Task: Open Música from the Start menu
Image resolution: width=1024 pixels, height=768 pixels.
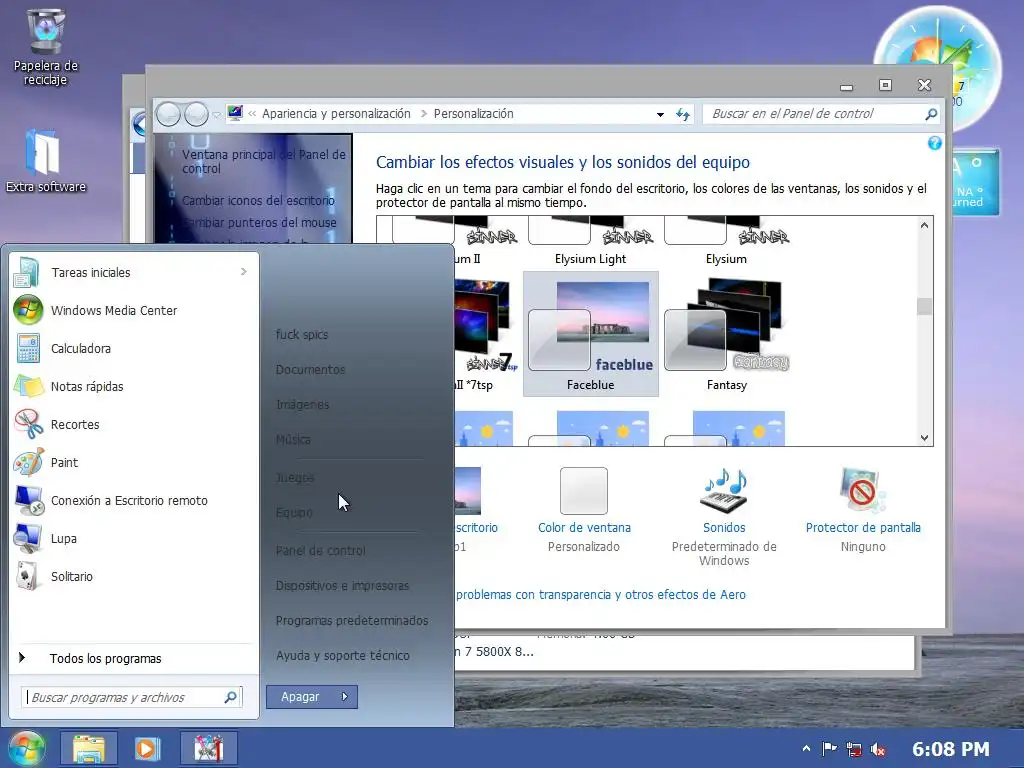Action: click(x=293, y=440)
